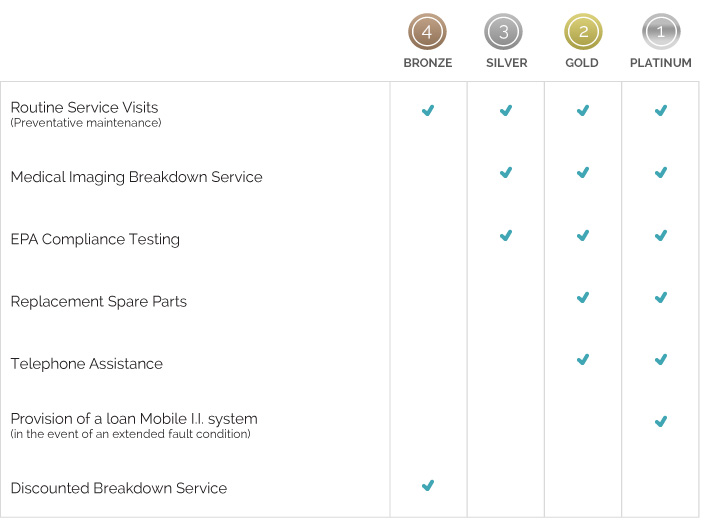Select the PLATINUM plan label
704x521 pixels.
(660, 62)
